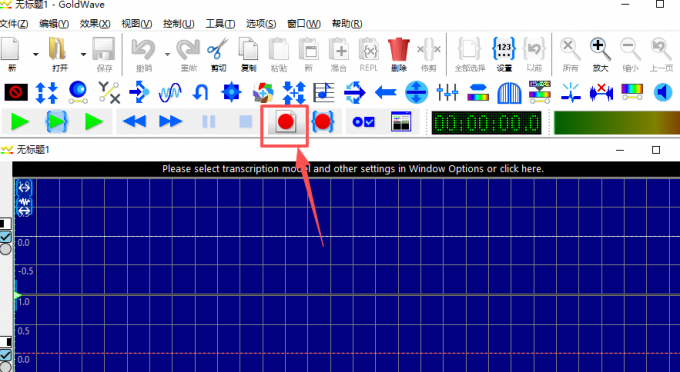This screenshot has height=372, width=680.
Task: Expand the dropdown arrow beside 撤销
Action: [x=167, y=54]
